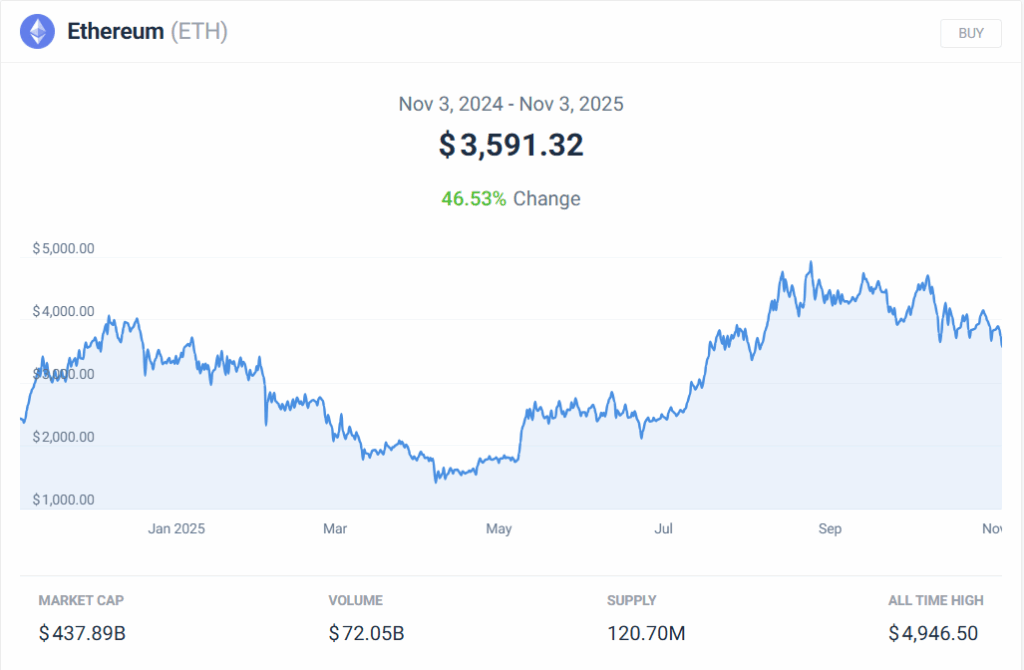Click the green 46.53% change value
1024x670 pixels.
tap(473, 198)
